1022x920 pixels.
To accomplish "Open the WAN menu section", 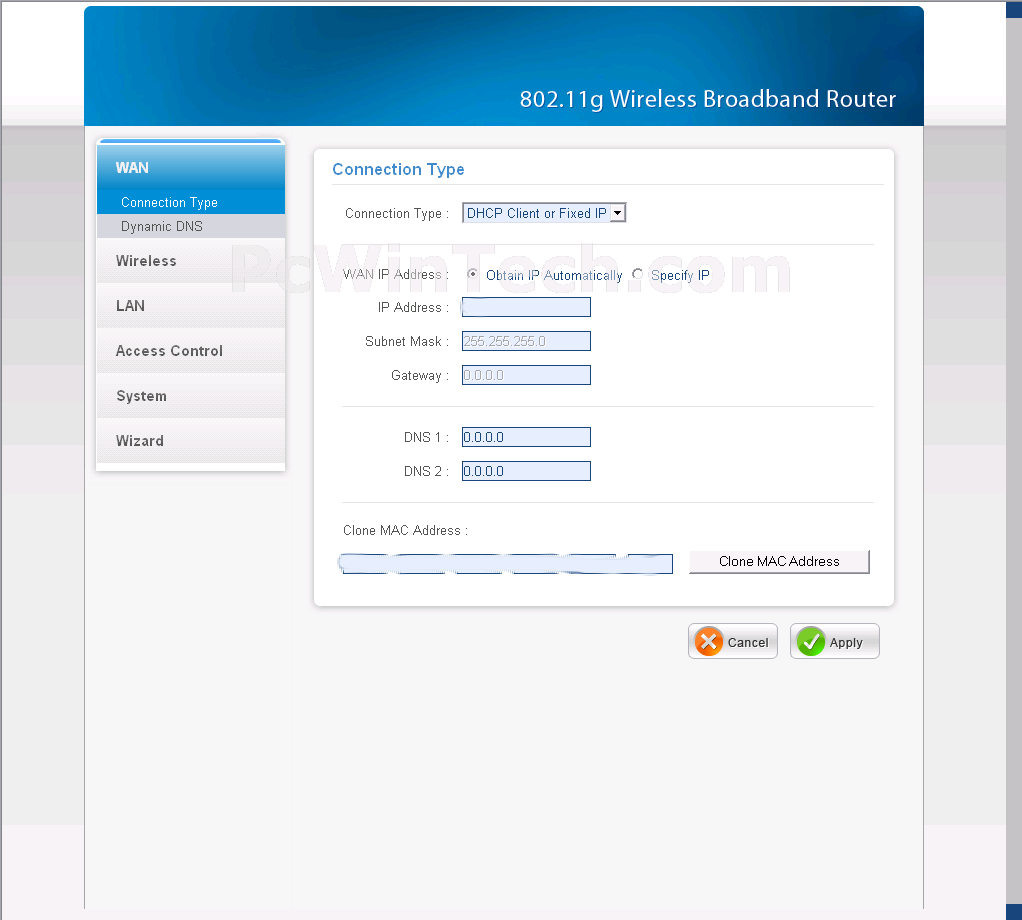I will click(190, 167).
